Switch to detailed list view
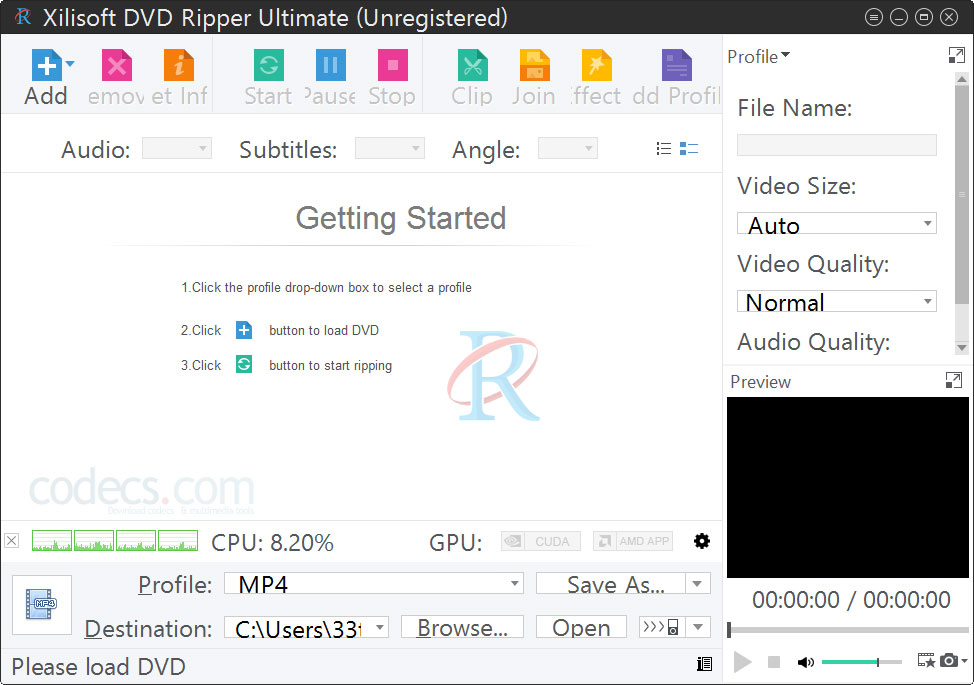 tap(689, 148)
